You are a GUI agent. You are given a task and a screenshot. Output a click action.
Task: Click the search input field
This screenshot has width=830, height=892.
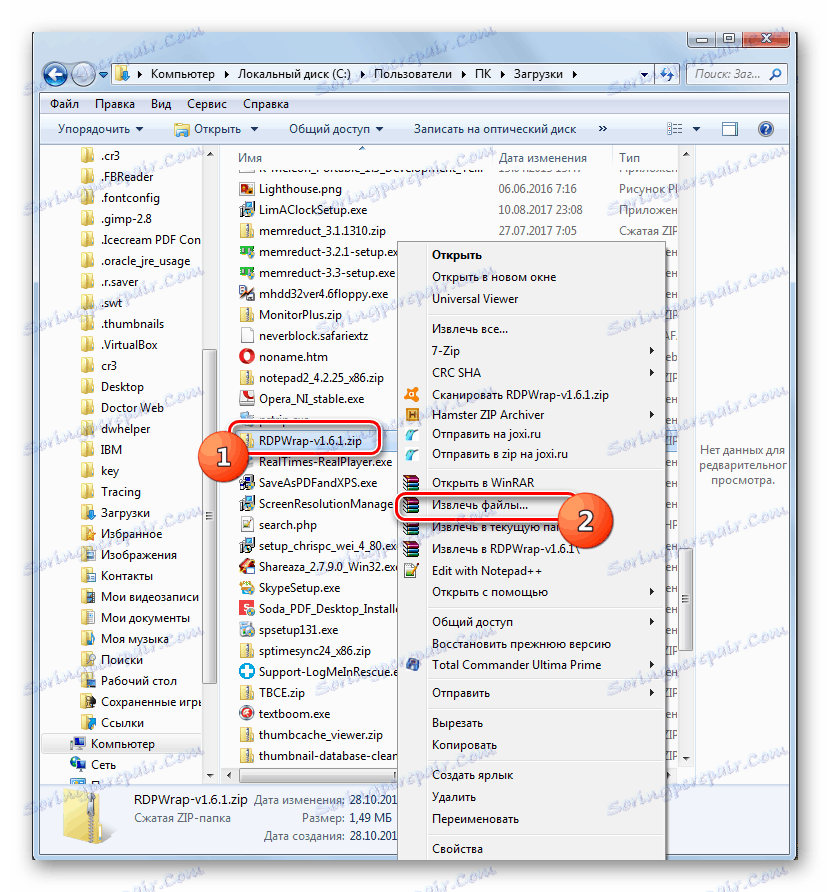(728, 74)
